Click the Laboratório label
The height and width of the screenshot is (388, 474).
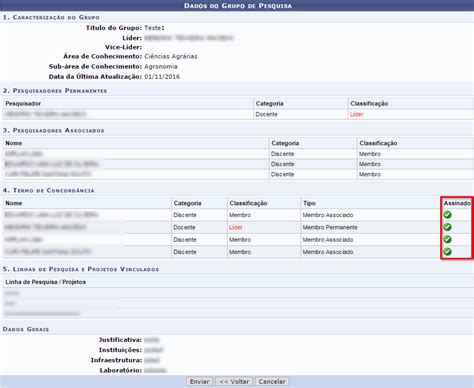pyautogui.click(x=121, y=370)
